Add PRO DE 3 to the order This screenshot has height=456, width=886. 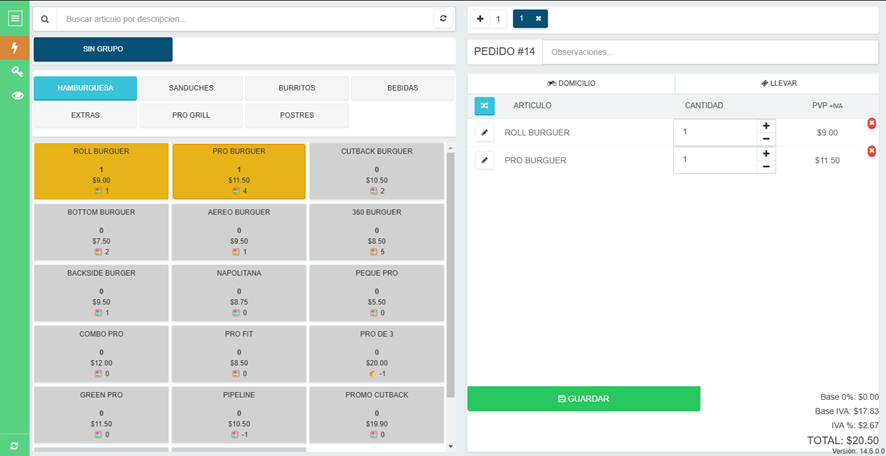(377, 354)
